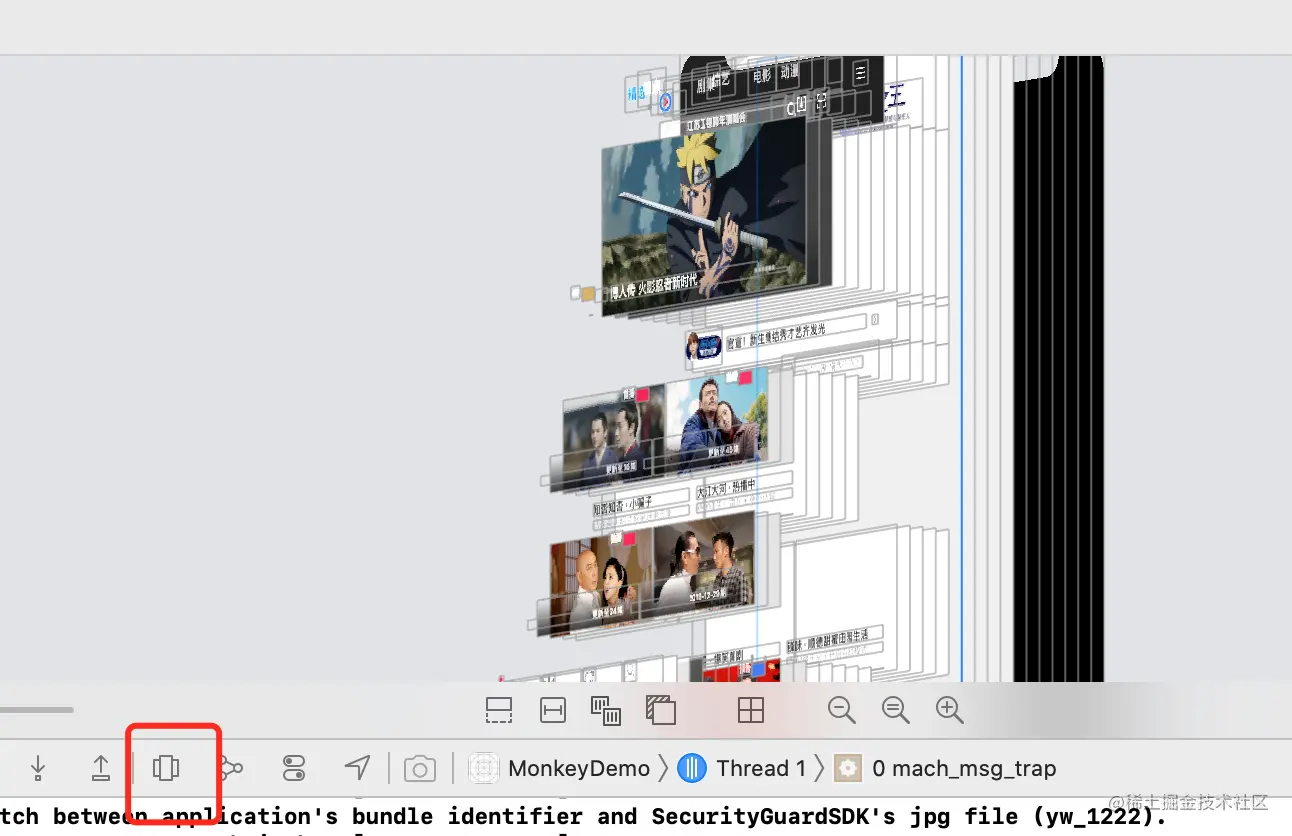Select the hamburger menu icon in app view
Screen dimensions: 1292x836
click(860, 74)
